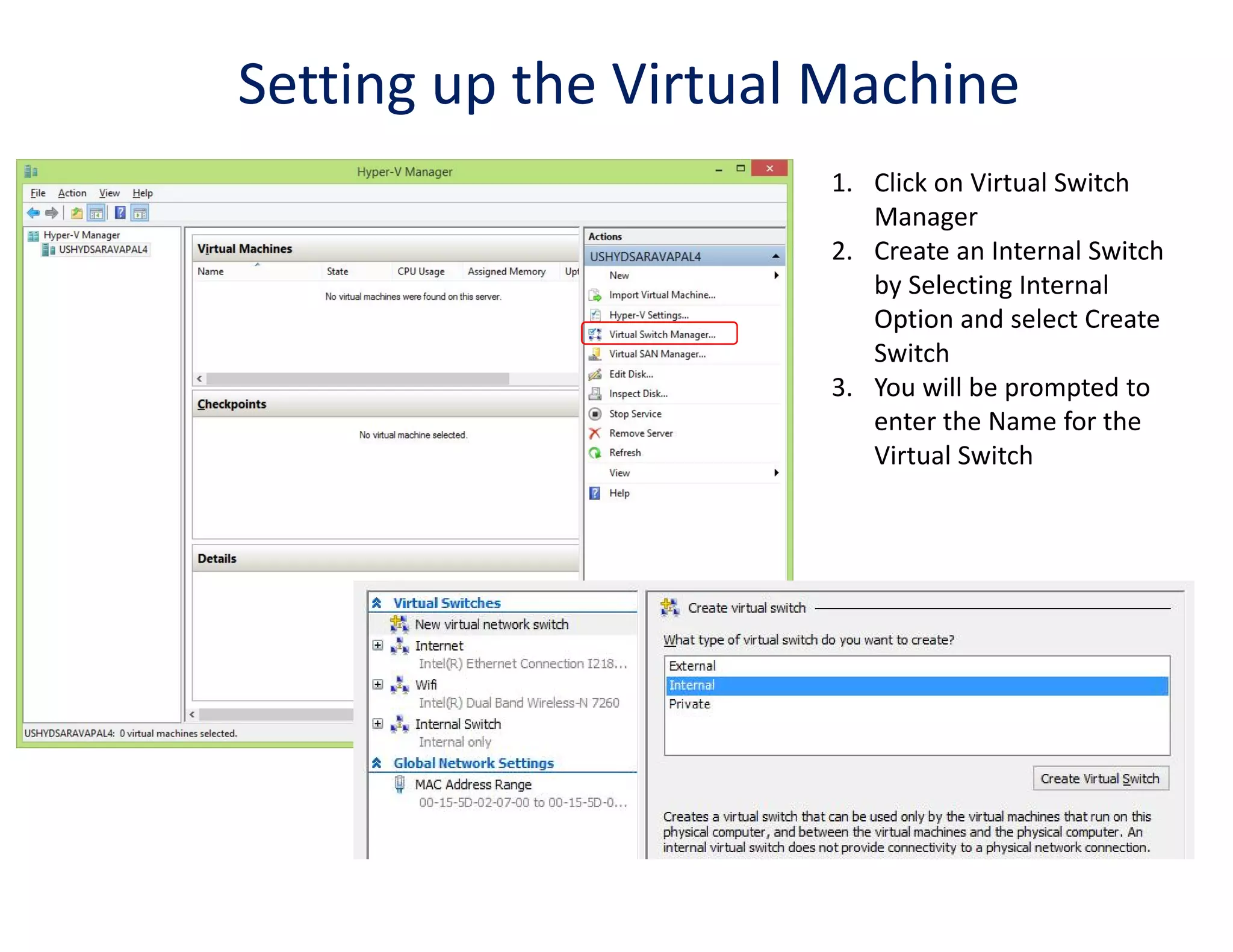Screen dimensions: 1233x952
Task: Click the Edit Disk icon
Action: (595, 374)
